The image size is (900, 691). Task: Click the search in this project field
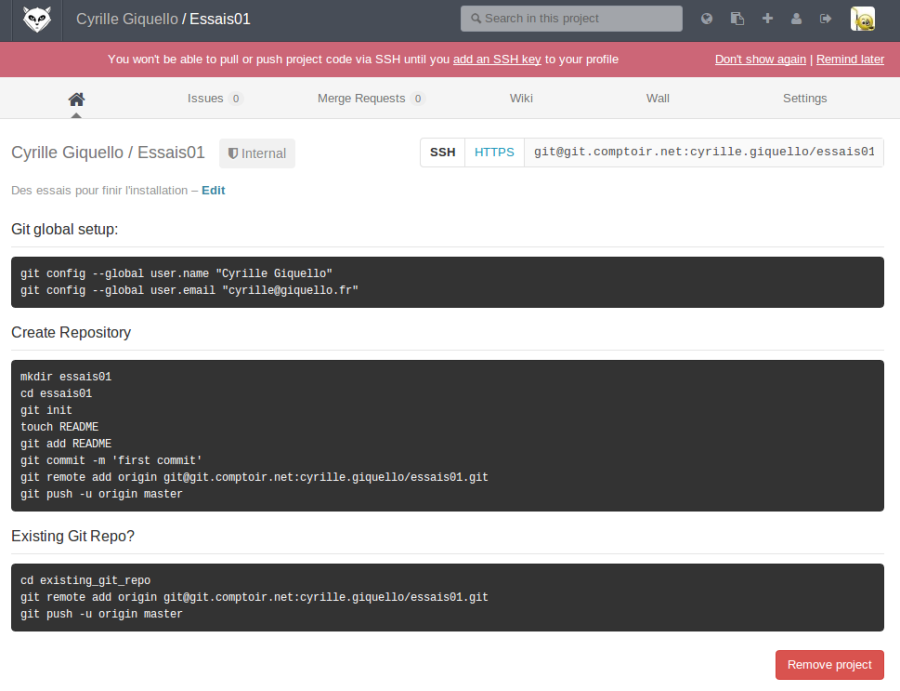(x=570, y=18)
